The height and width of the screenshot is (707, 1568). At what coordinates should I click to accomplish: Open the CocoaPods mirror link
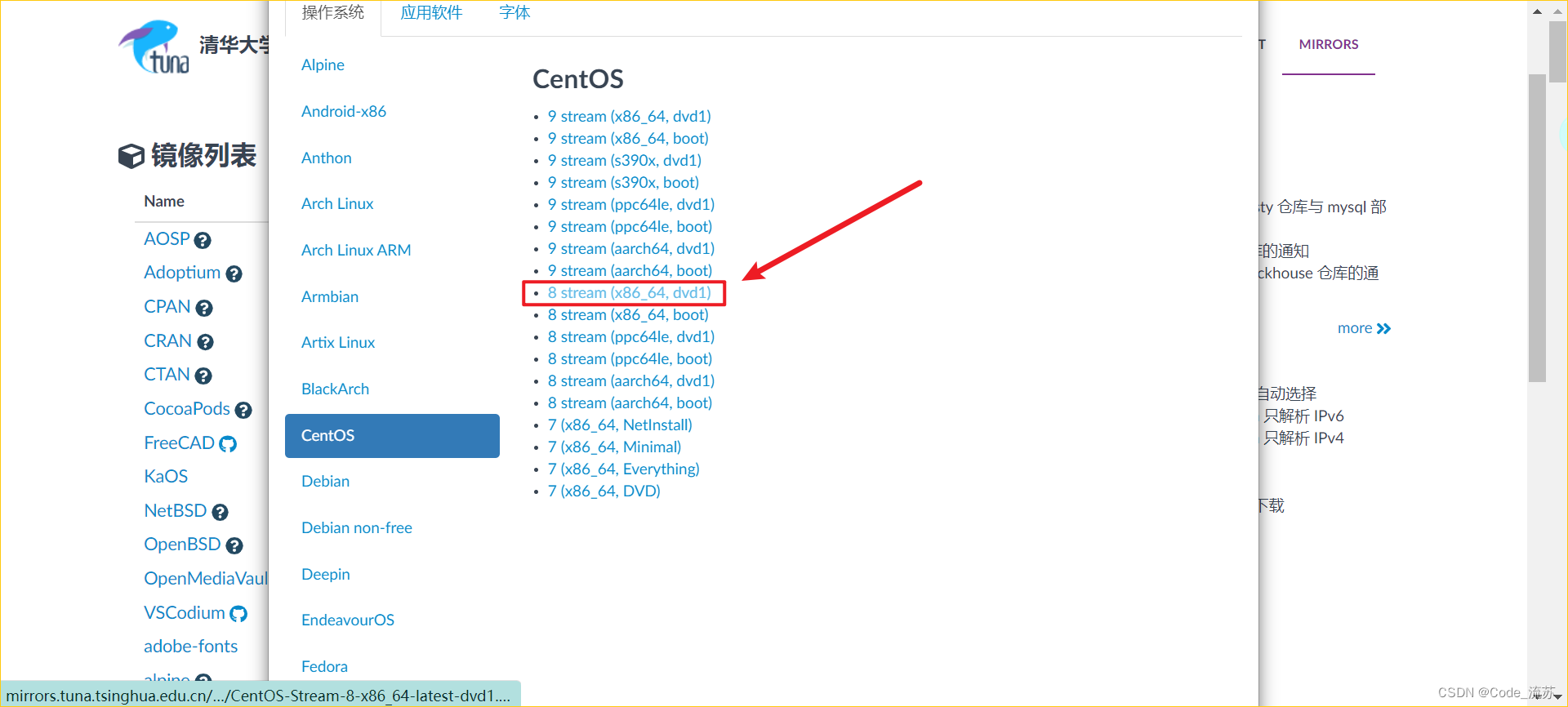point(187,409)
